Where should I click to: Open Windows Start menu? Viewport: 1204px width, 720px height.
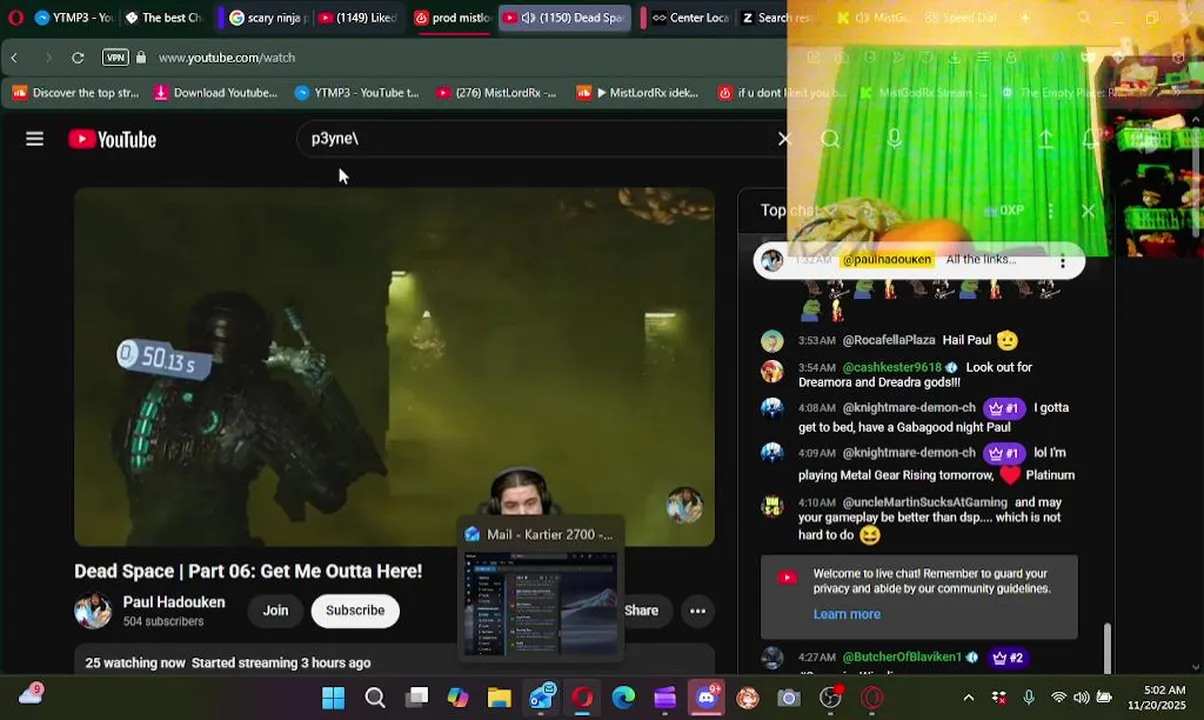pyautogui.click(x=333, y=698)
